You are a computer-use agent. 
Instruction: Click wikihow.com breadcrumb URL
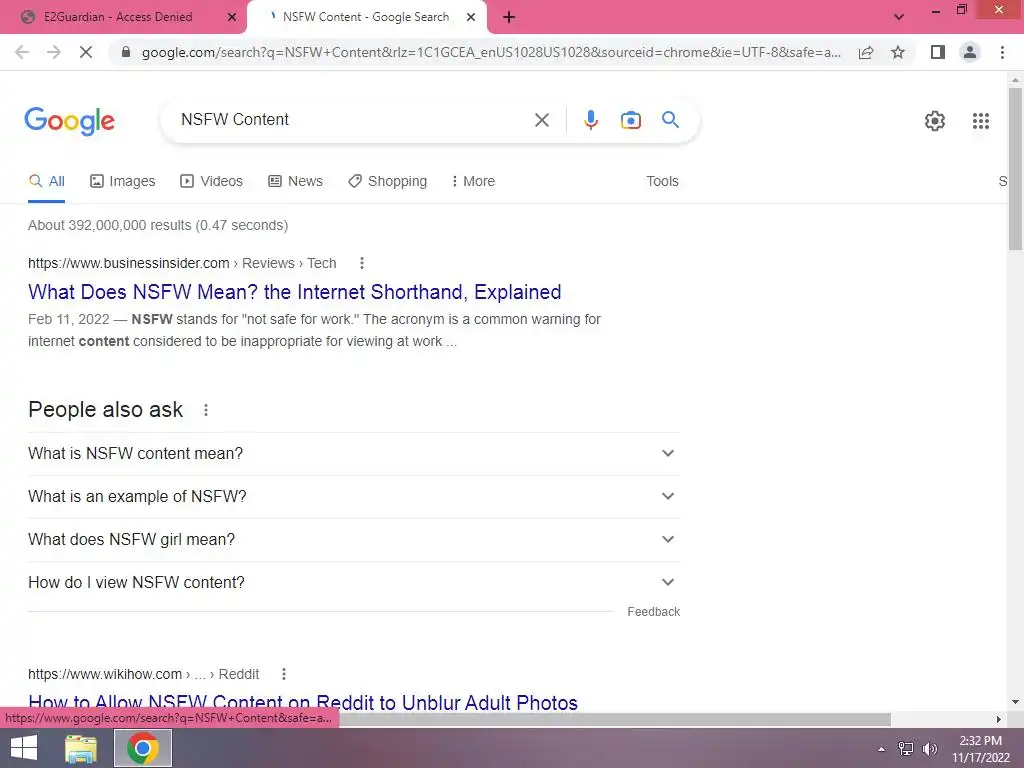(144, 674)
